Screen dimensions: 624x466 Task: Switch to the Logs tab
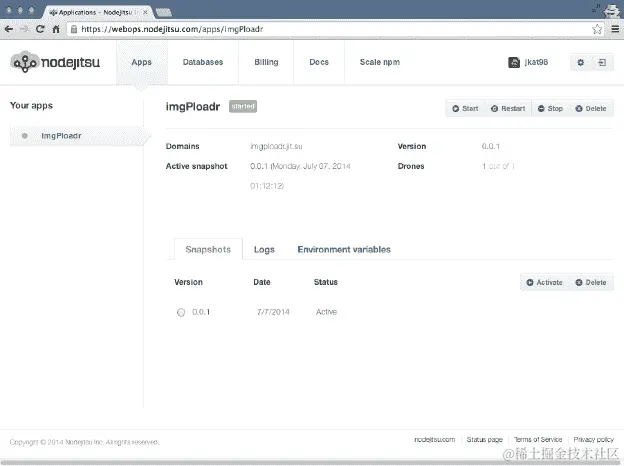tap(264, 250)
